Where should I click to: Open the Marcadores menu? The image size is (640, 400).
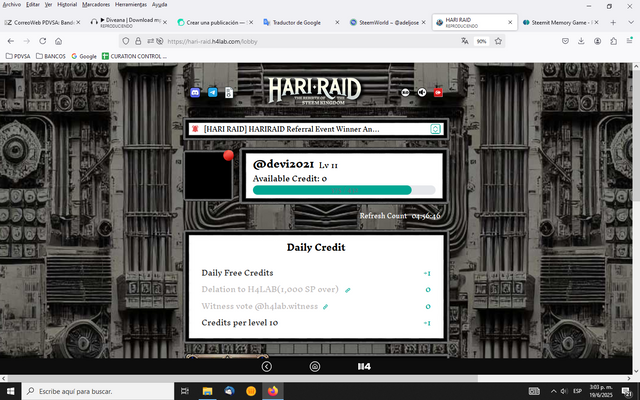pos(96,4)
